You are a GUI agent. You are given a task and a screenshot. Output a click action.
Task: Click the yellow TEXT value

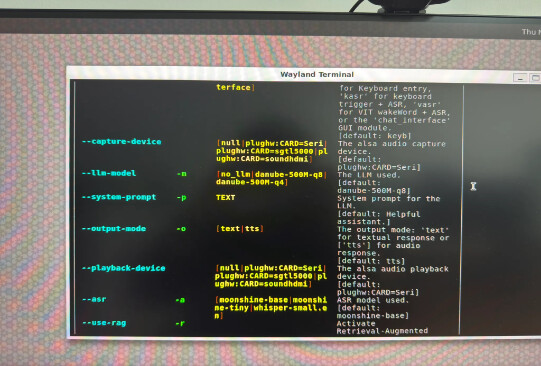pyautogui.click(x=225, y=197)
